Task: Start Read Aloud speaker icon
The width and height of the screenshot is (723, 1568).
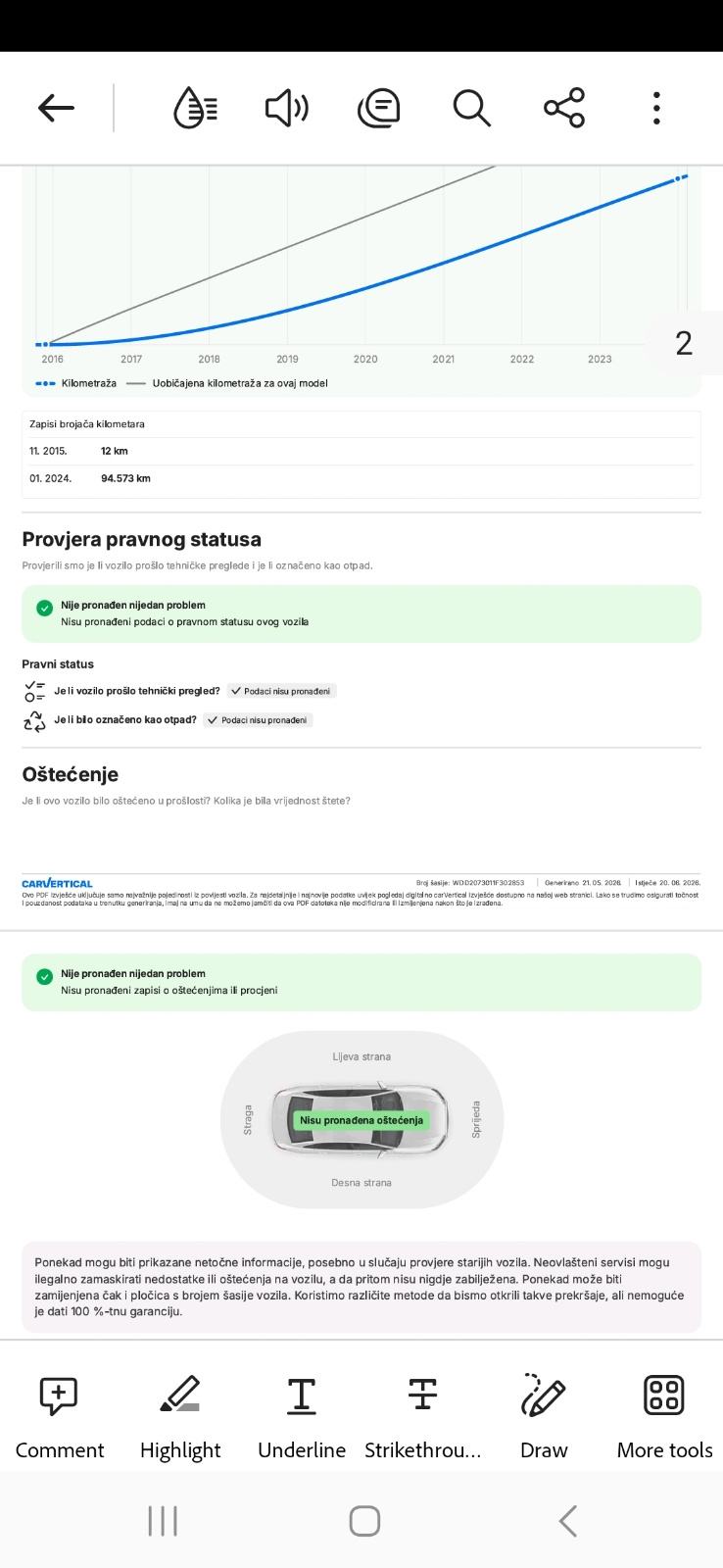Action: 287,108
